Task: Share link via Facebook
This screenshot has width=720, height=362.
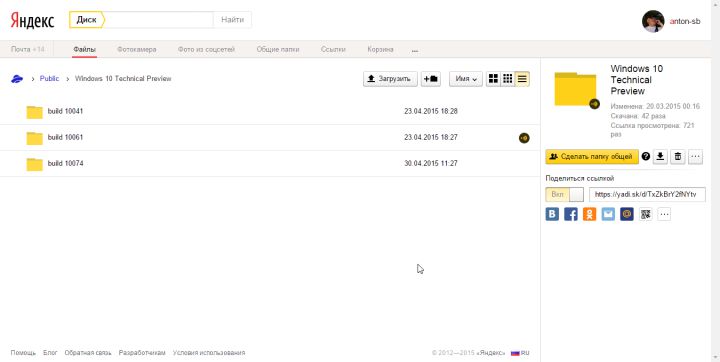Action: [571, 214]
